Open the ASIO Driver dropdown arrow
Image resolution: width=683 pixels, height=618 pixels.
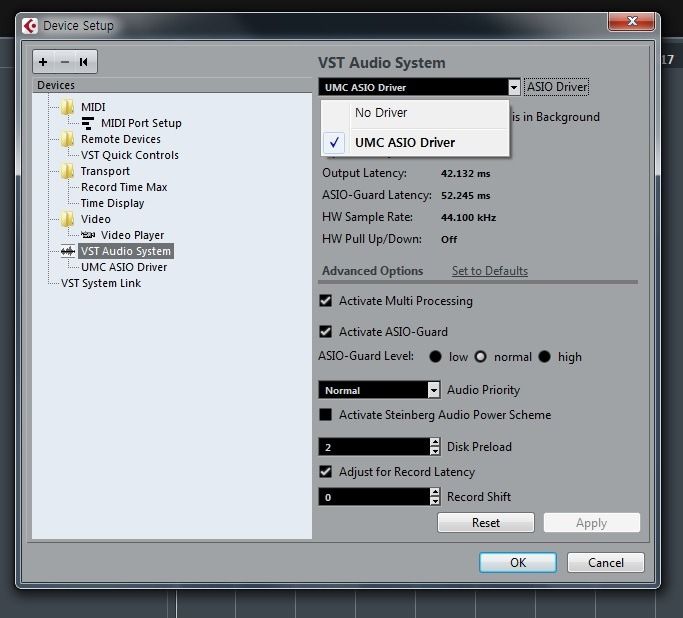pos(514,87)
